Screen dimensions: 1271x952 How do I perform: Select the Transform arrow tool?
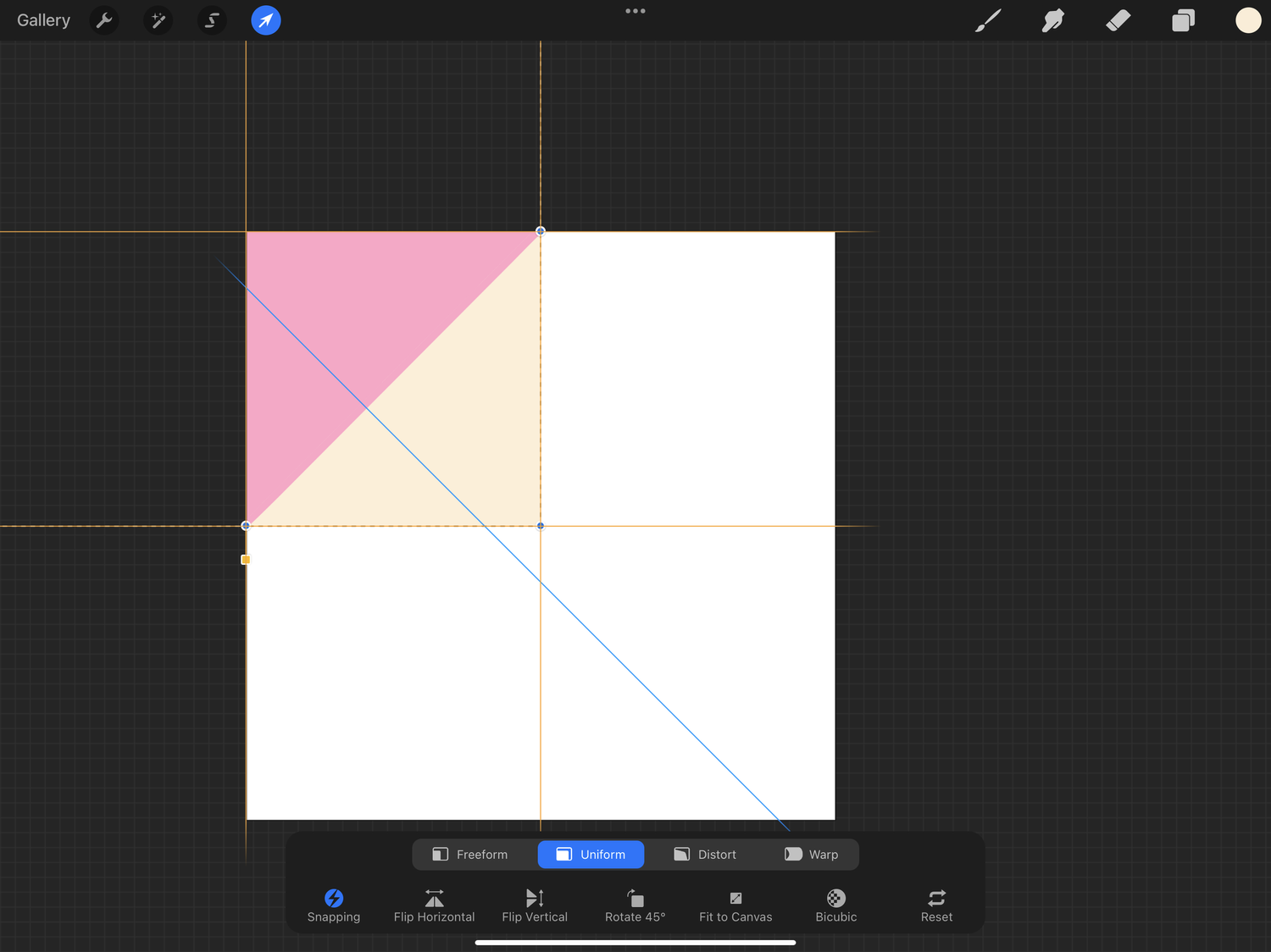[265, 19]
